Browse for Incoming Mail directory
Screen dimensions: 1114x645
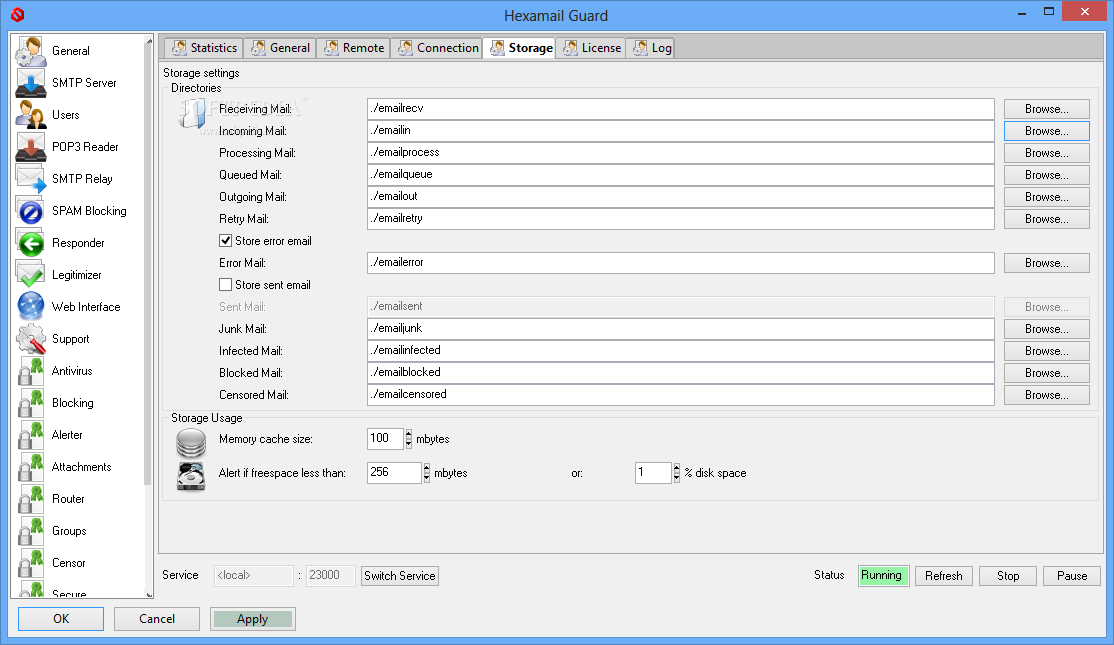tap(1047, 131)
